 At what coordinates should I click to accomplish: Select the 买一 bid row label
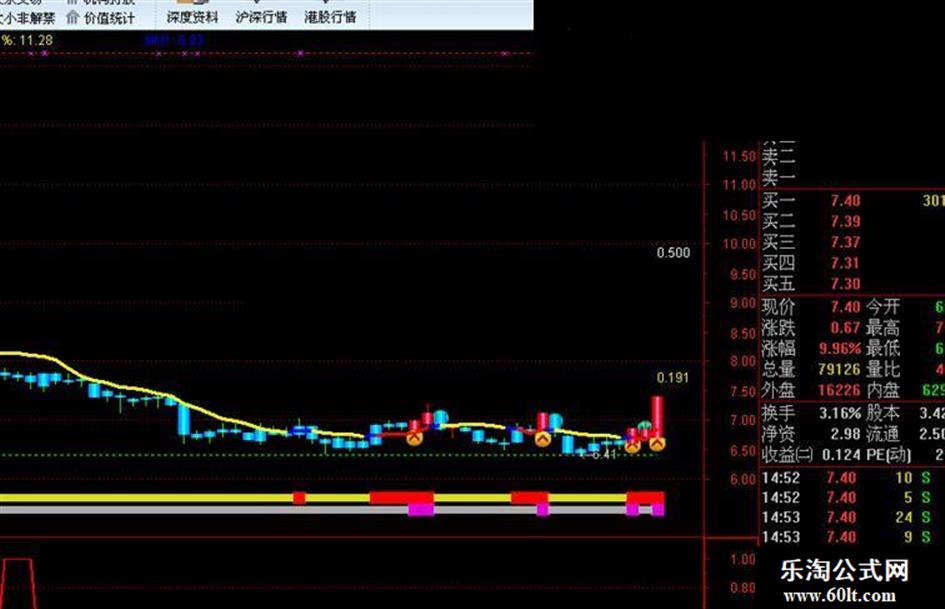pos(779,201)
